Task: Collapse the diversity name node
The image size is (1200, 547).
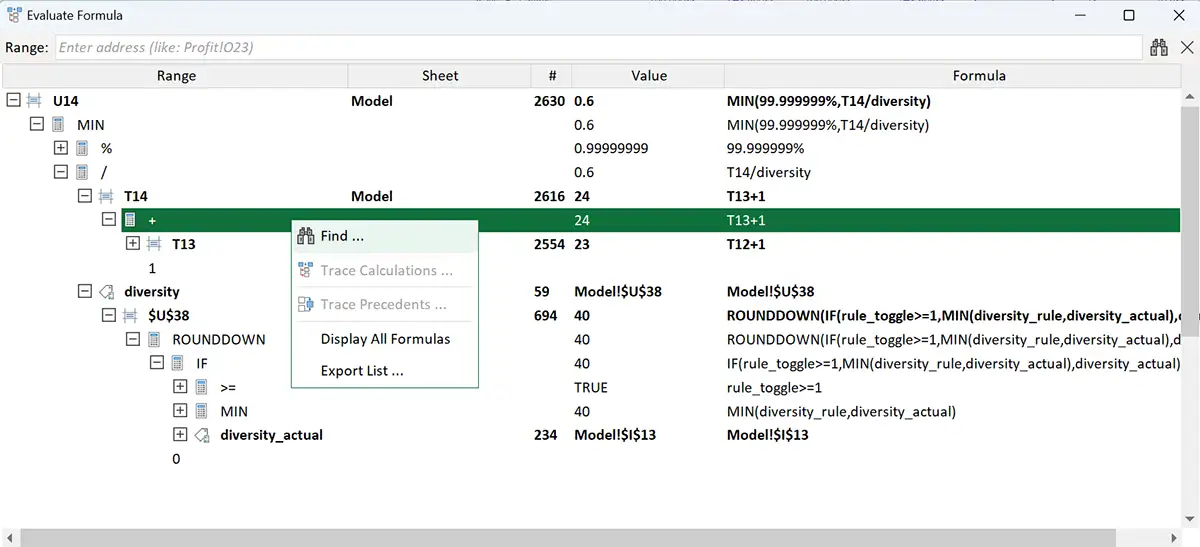Action: pos(85,292)
